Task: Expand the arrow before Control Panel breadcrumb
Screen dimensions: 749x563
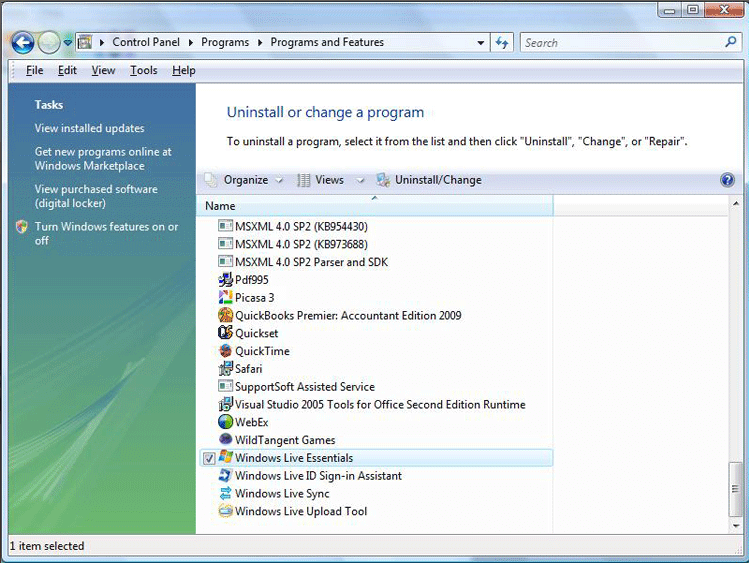Action: tap(102, 42)
